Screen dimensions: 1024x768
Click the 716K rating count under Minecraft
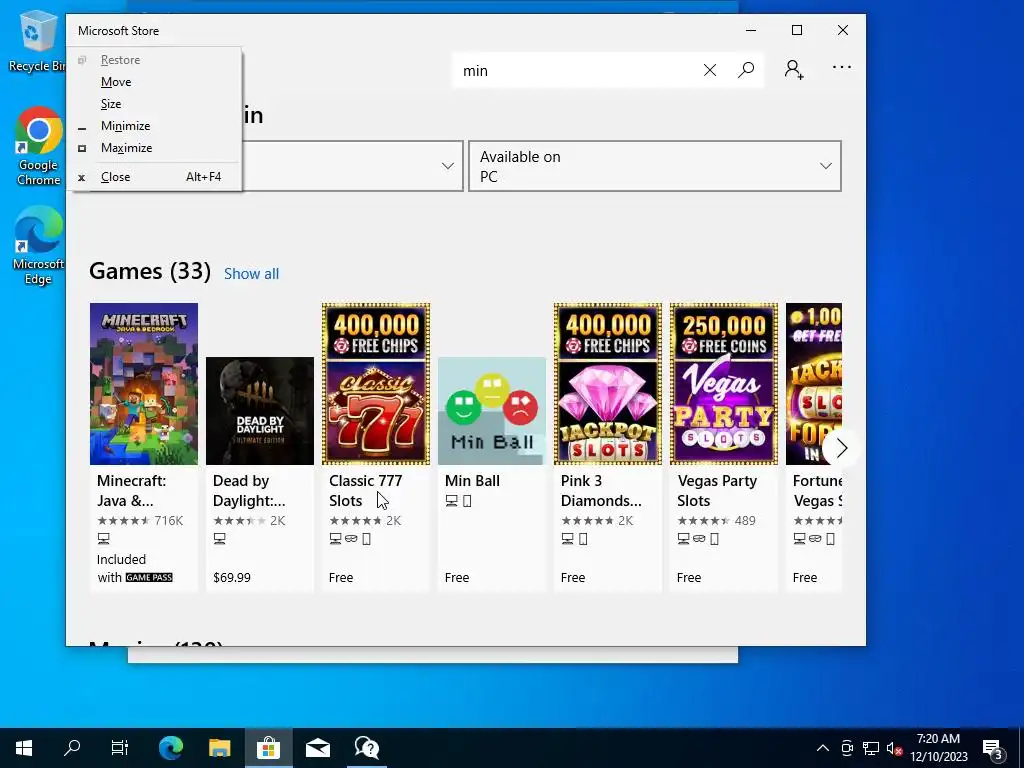[x=168, y=520]
